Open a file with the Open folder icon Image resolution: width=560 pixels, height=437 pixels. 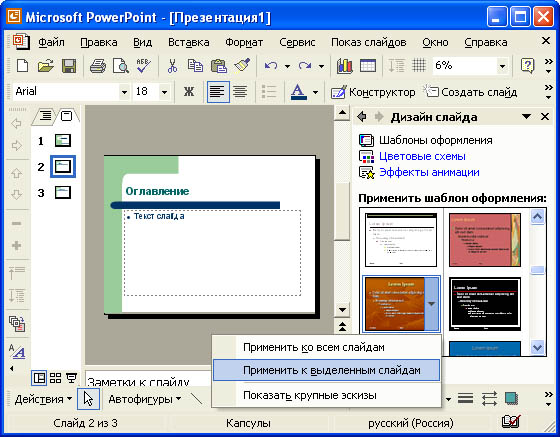click(x=45, y=66)
